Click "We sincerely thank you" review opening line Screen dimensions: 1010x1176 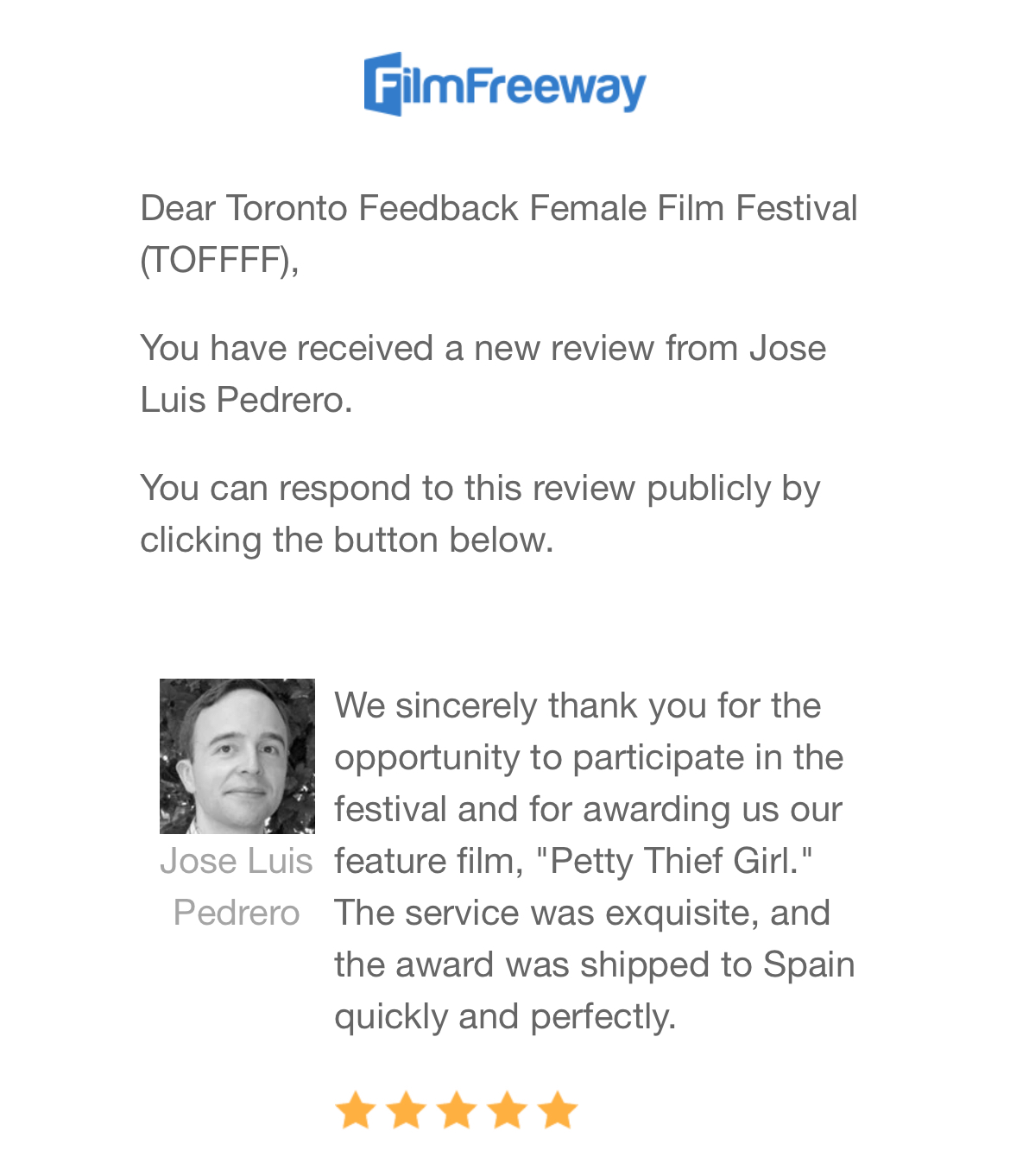577,706
